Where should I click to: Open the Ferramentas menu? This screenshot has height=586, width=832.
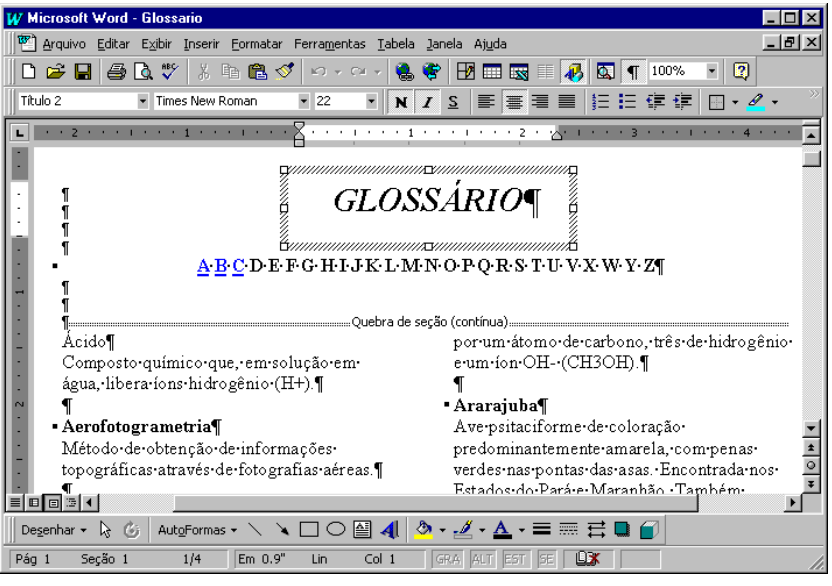330,44
